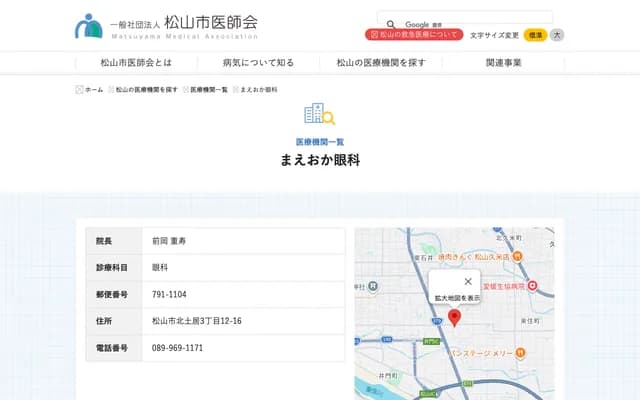640x400 pixels.
Task: Click 松山の救急医療について red button
Action: (x=414, y=35)
